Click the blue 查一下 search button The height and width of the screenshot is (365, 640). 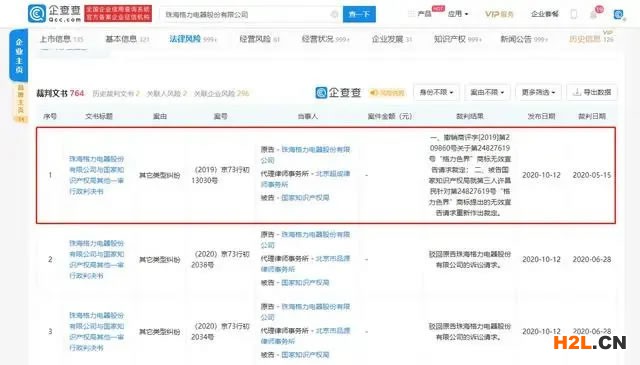359,14
